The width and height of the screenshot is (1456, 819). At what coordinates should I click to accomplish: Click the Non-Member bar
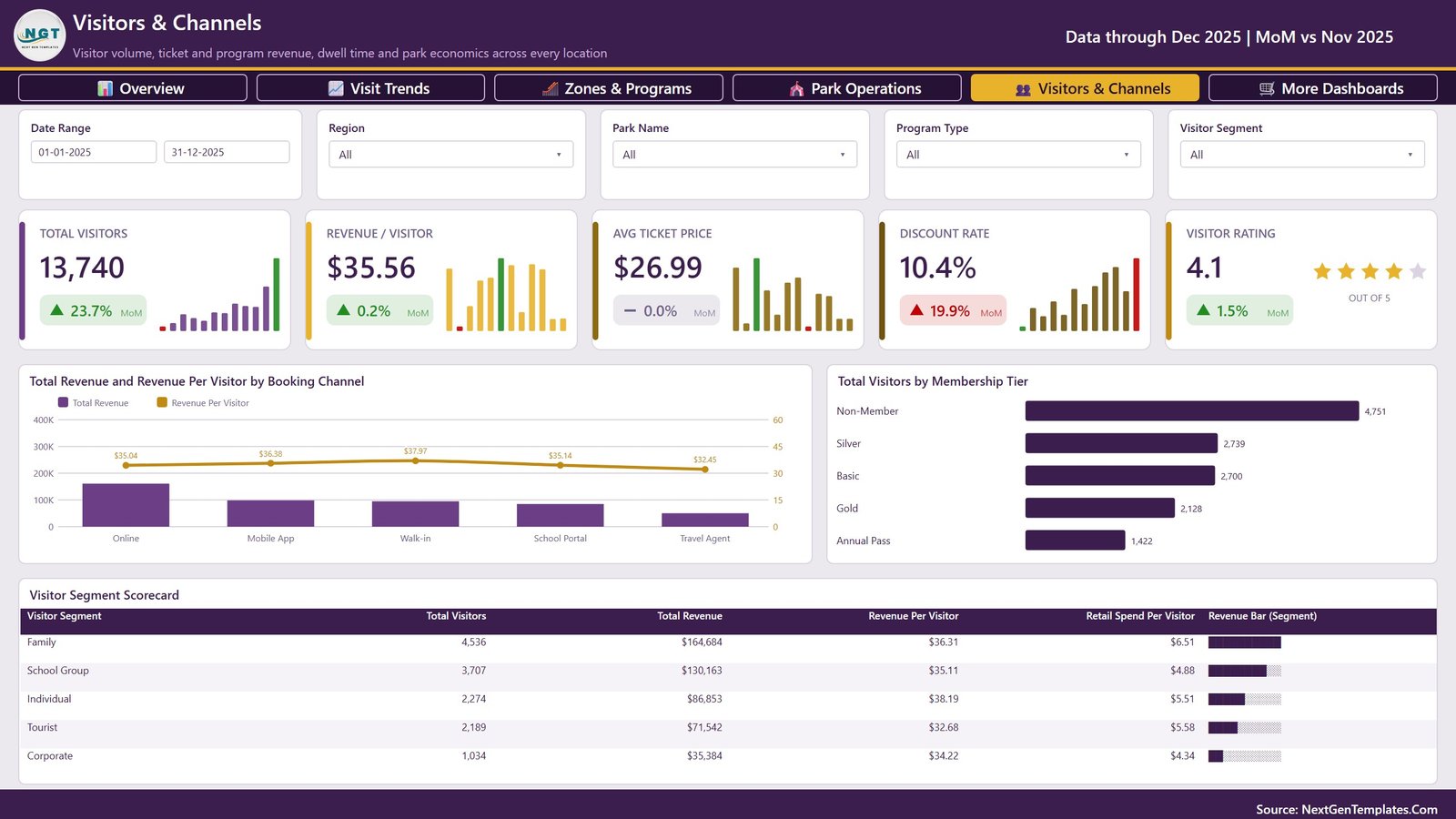[x=1192, y=411]
